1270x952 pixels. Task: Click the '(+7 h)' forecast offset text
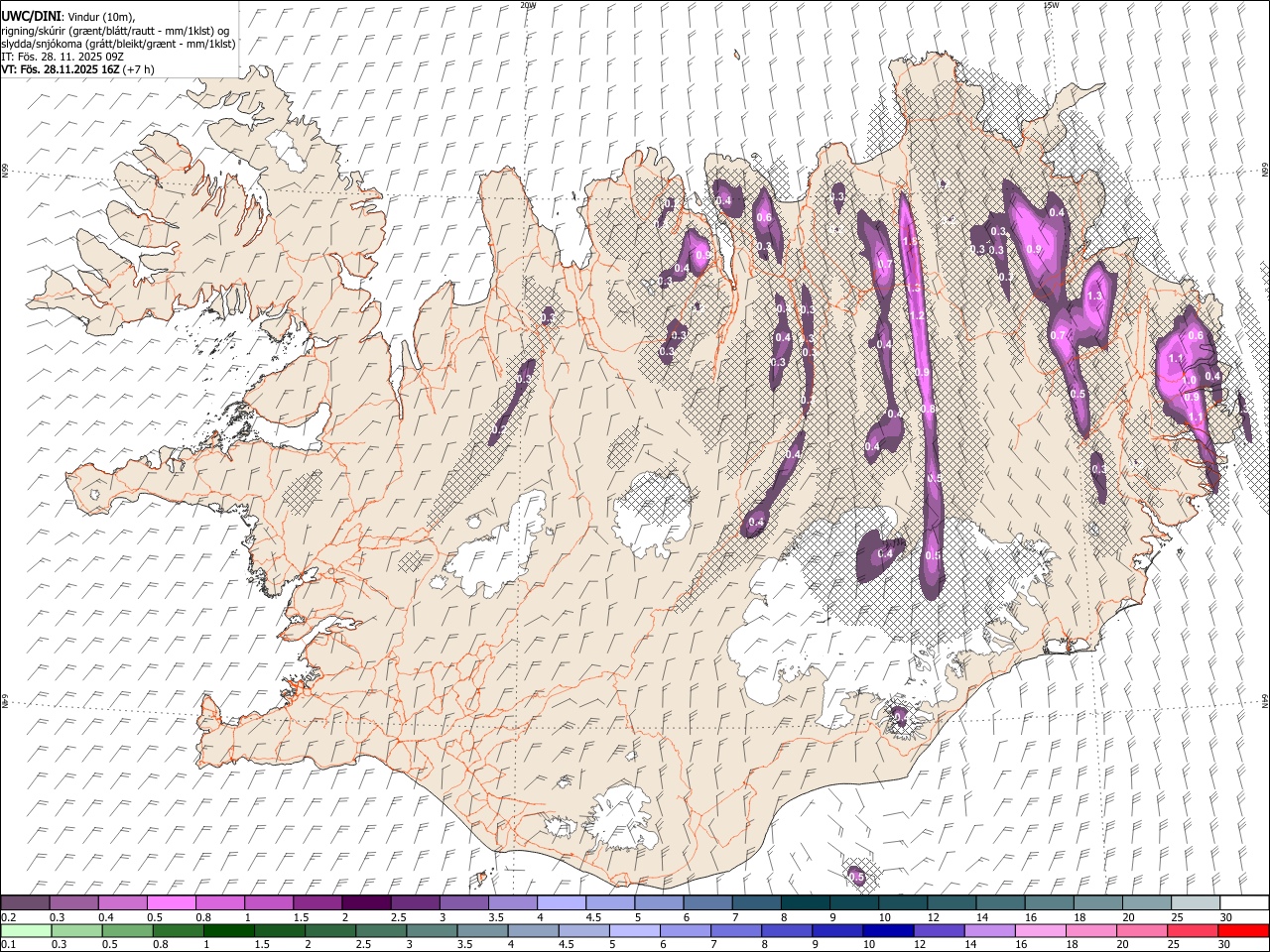click(x=138, y=69)
